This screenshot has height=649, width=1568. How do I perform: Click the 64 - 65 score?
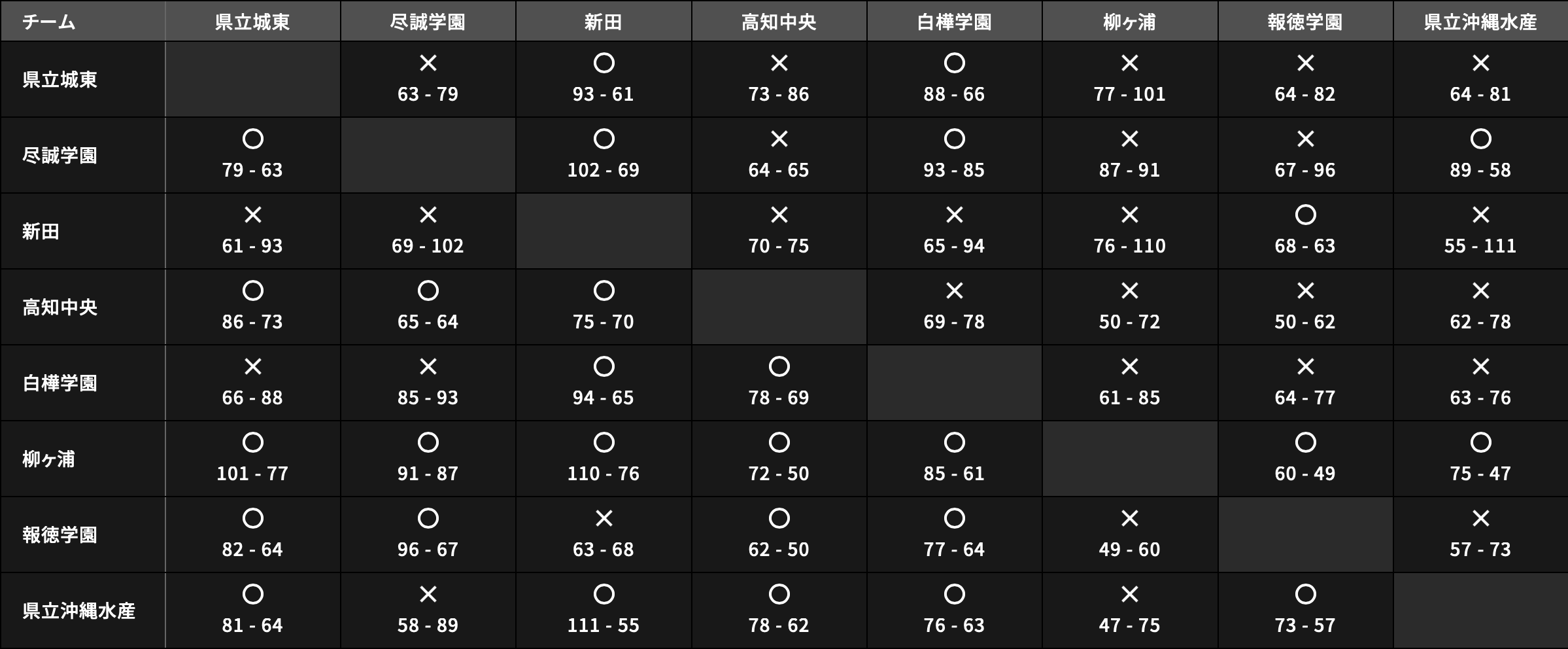click(779, 170)
